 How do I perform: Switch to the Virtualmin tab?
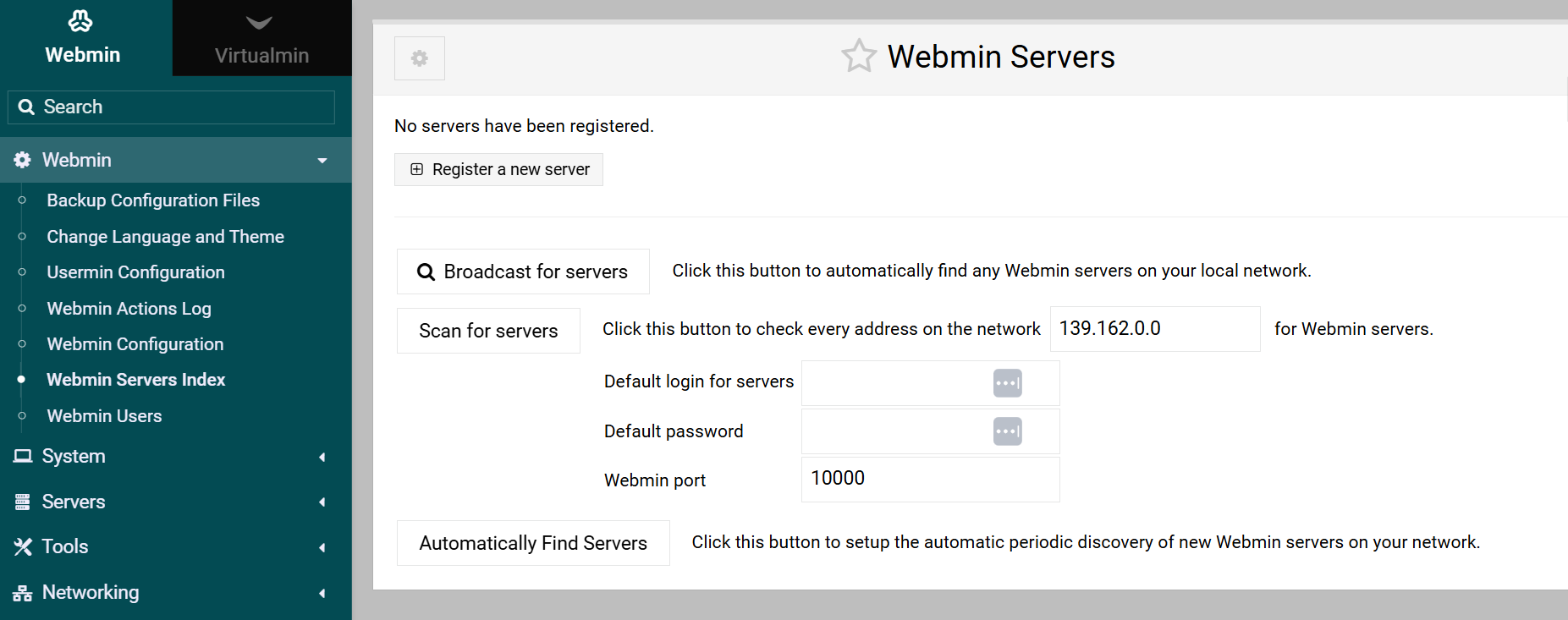coord(261,39)
